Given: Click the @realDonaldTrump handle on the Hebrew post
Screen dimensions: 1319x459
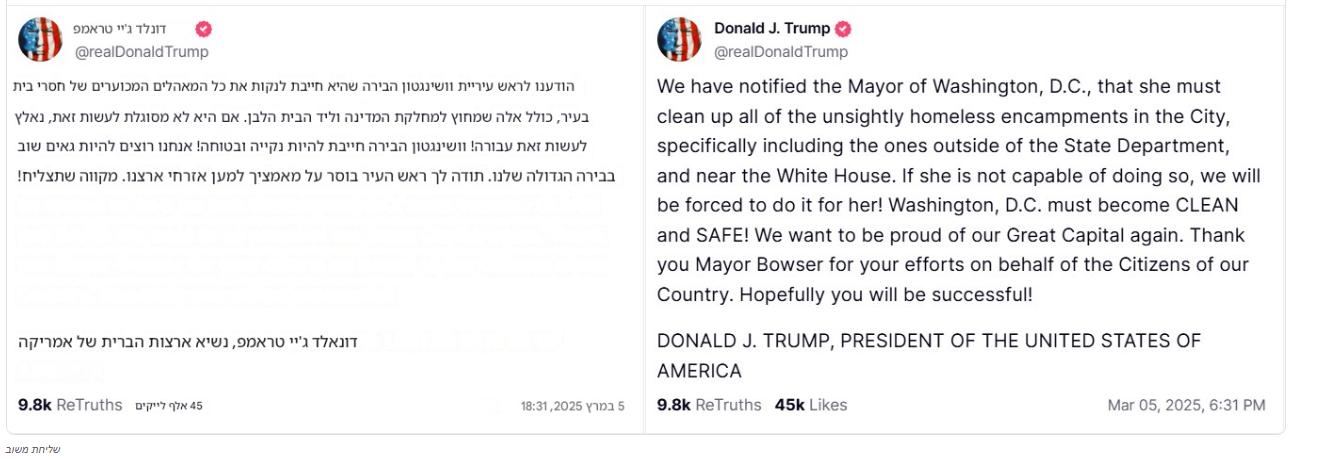Looking at the screenshot, I should 141,52.
